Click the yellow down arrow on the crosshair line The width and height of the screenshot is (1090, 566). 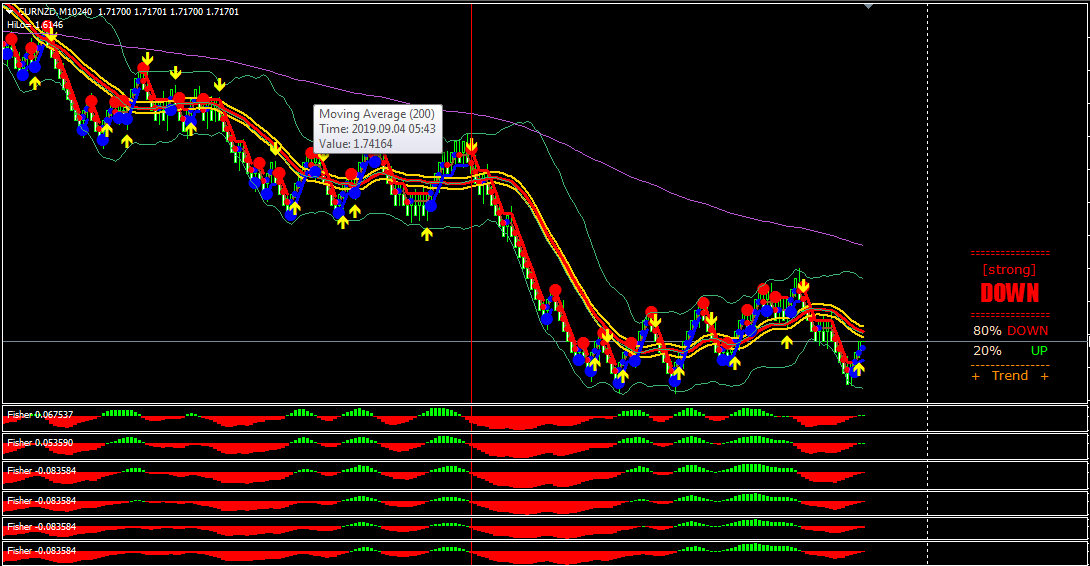coord(471,146)
